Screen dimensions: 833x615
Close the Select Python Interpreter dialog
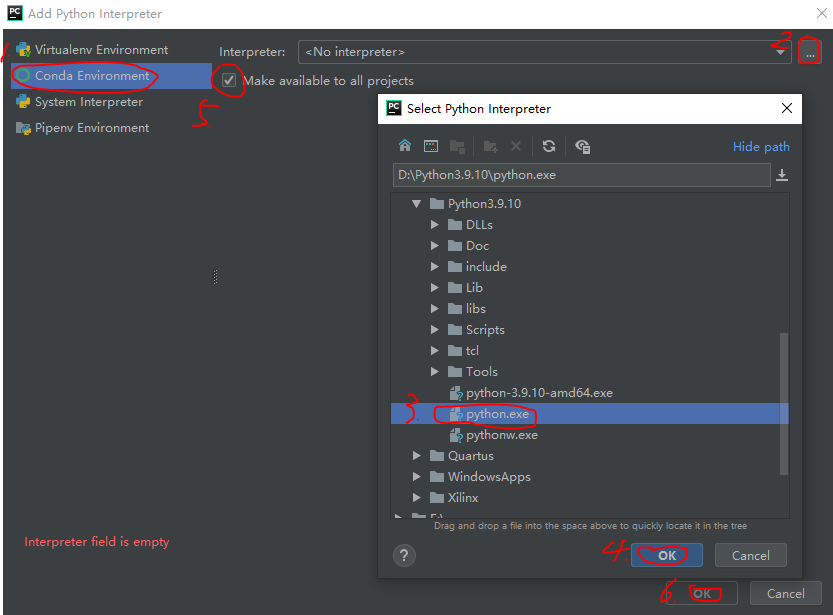(787, 108)
